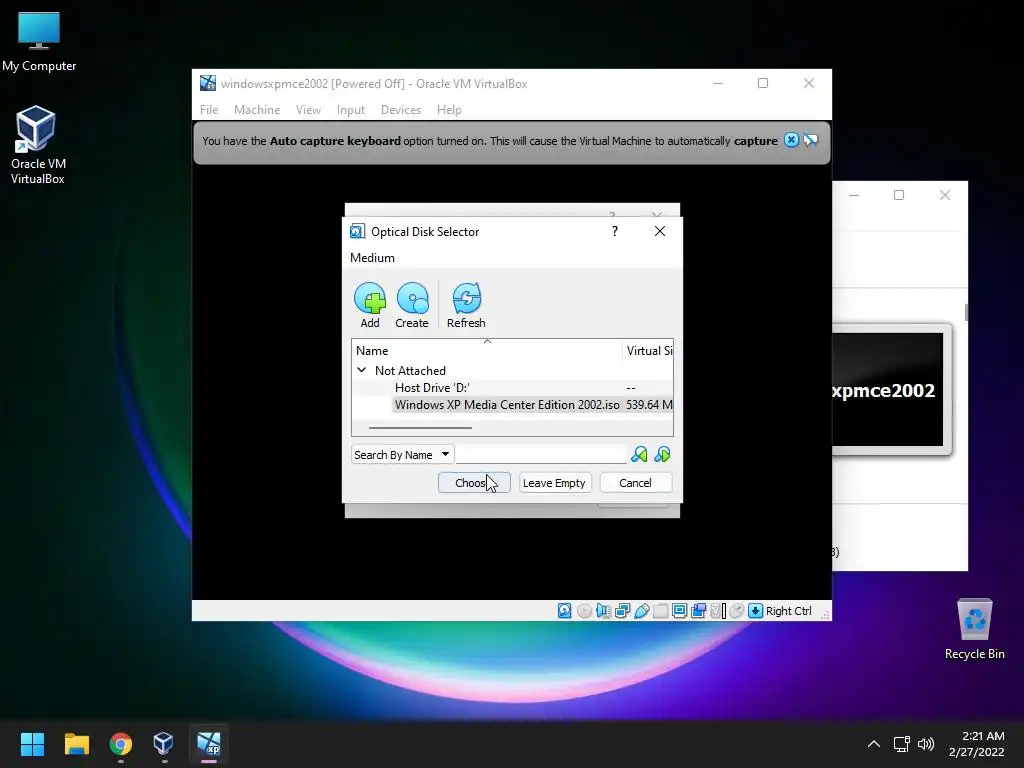Click the volume speaker tray icon
The height and width of the screenshot is (768, 1024).
click(x=925, y=744)
